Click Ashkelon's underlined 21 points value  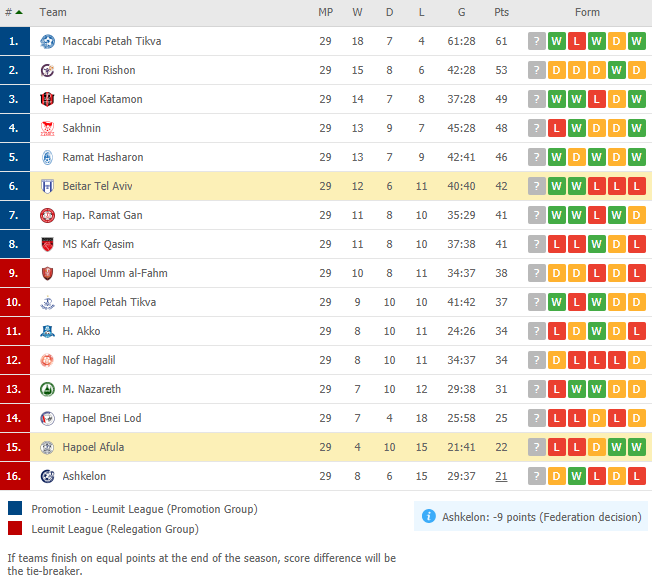(x=501, y=476)
